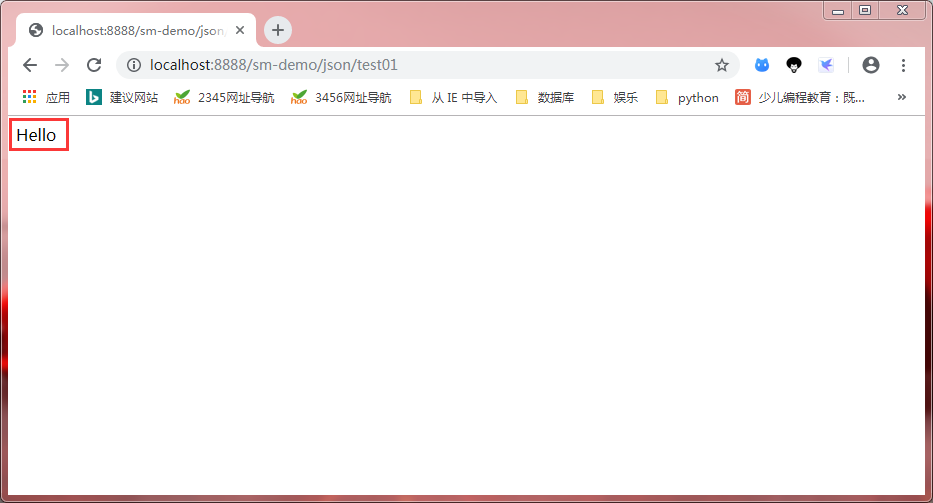
Task: Go forward to the next page
Action: click(62, 65)
